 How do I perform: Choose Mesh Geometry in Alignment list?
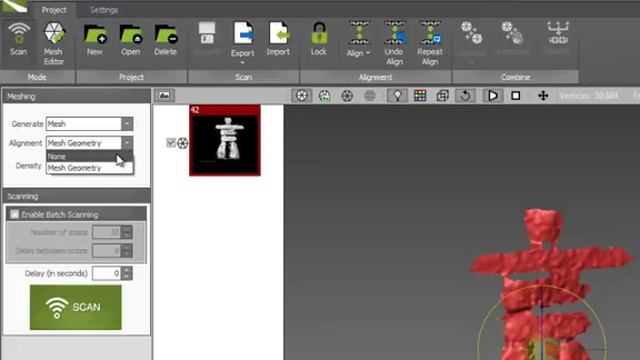[x=89, y=168]
